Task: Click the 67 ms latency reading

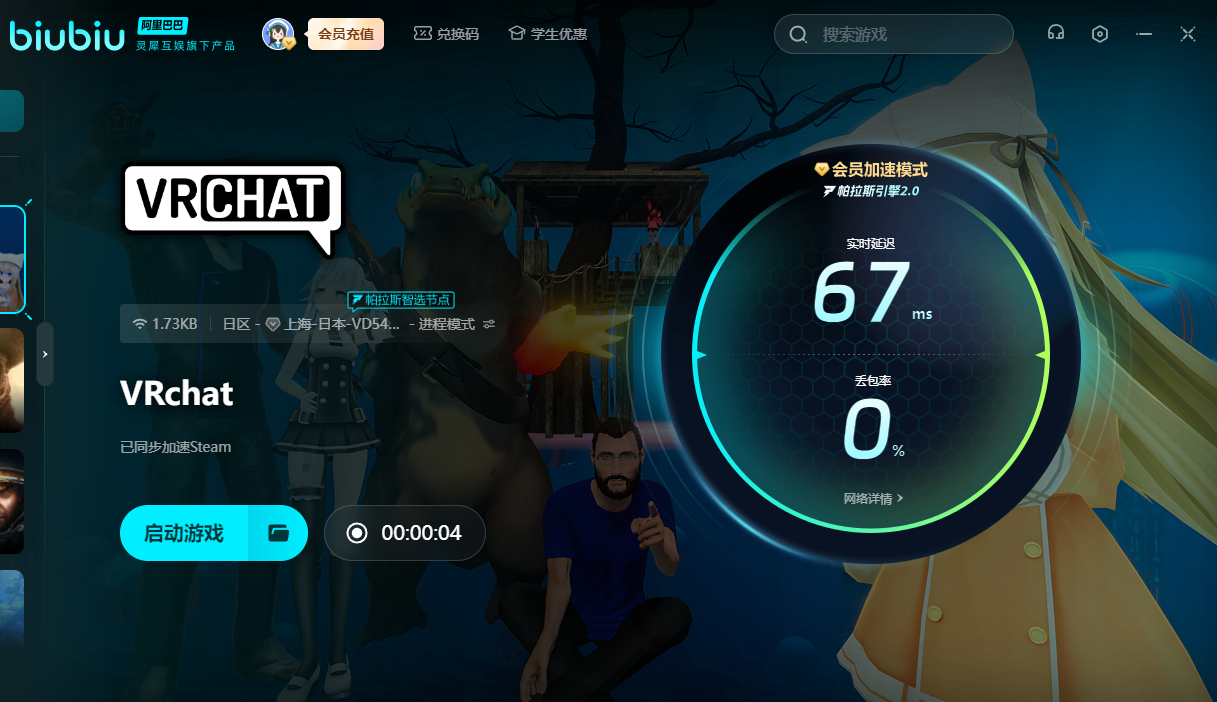Action: [x=871, y=292]
